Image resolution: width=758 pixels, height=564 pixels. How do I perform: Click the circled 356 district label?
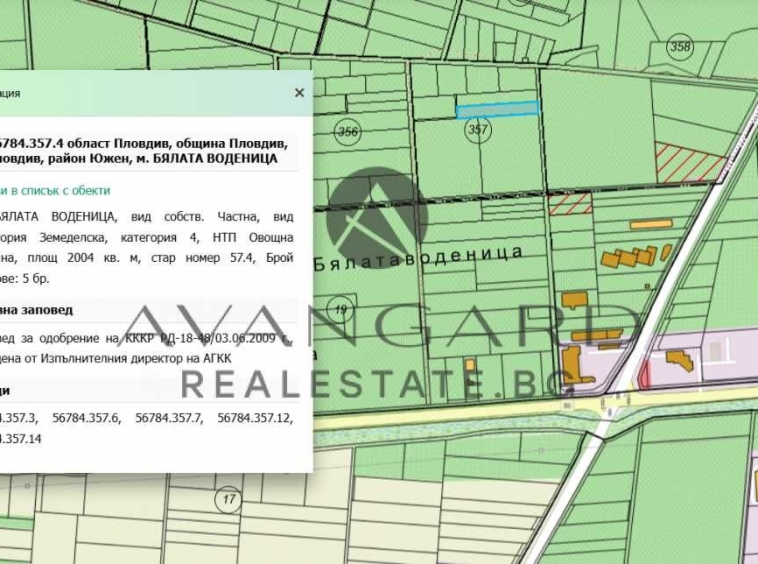[348, 131]
